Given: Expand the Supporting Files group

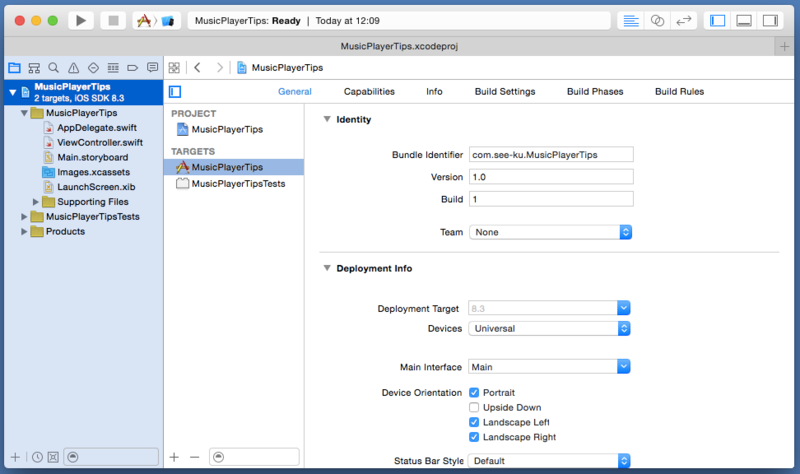Looking at the screenshot, I should tap(35, 202).
